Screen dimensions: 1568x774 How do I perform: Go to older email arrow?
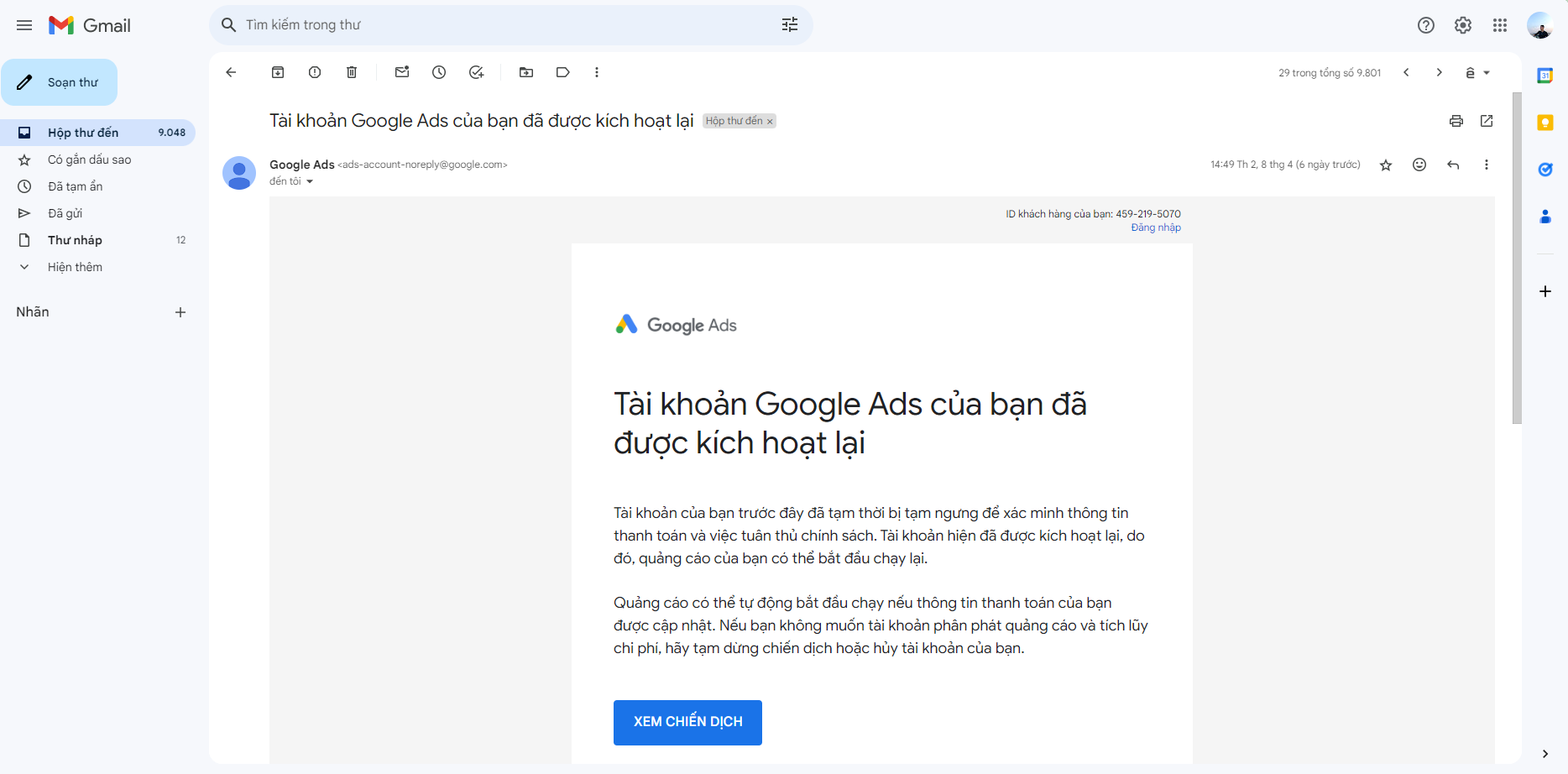tap(1440, 72)
